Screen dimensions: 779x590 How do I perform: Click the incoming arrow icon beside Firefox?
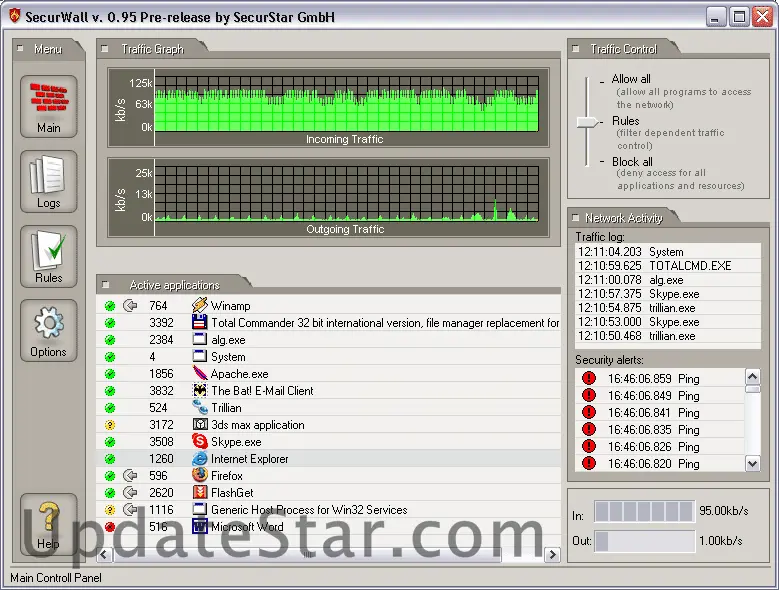pos(130,475)
